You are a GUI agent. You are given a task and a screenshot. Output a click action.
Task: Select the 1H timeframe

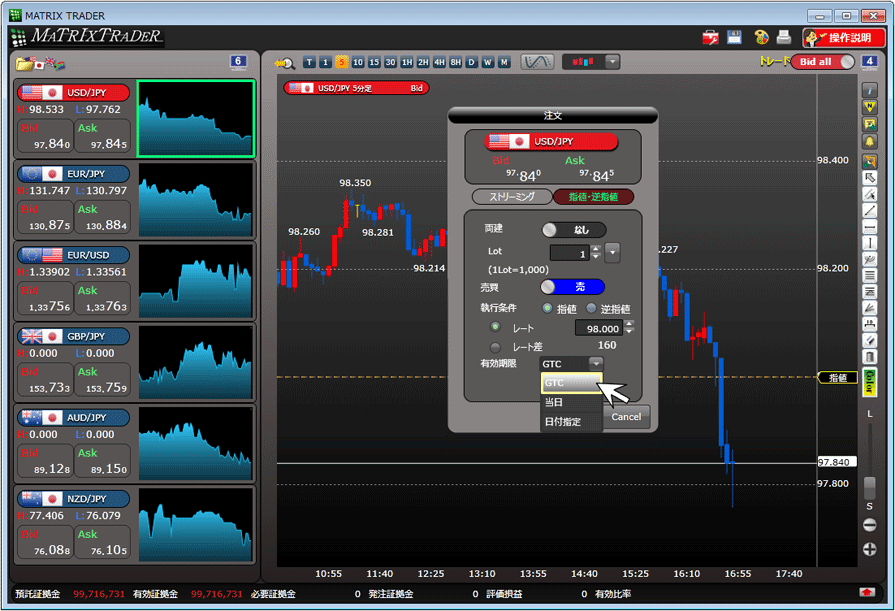coord(406,62)
